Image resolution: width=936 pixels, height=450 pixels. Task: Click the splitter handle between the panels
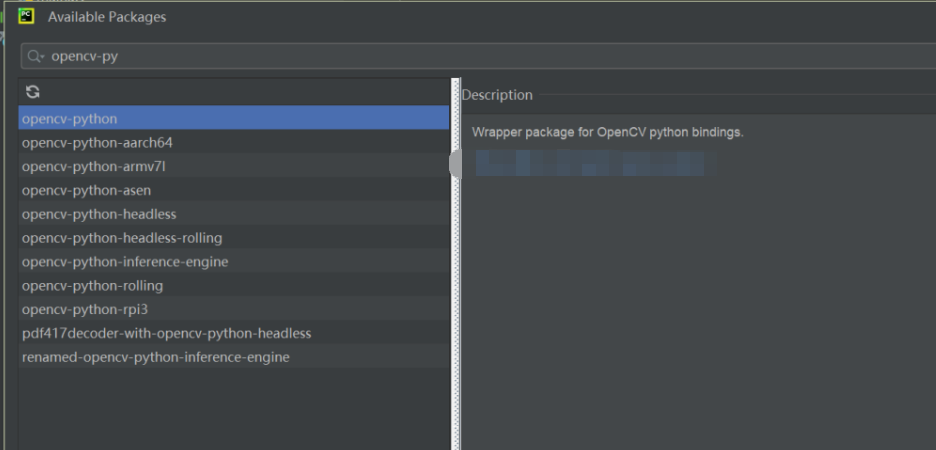coord(456,164)
